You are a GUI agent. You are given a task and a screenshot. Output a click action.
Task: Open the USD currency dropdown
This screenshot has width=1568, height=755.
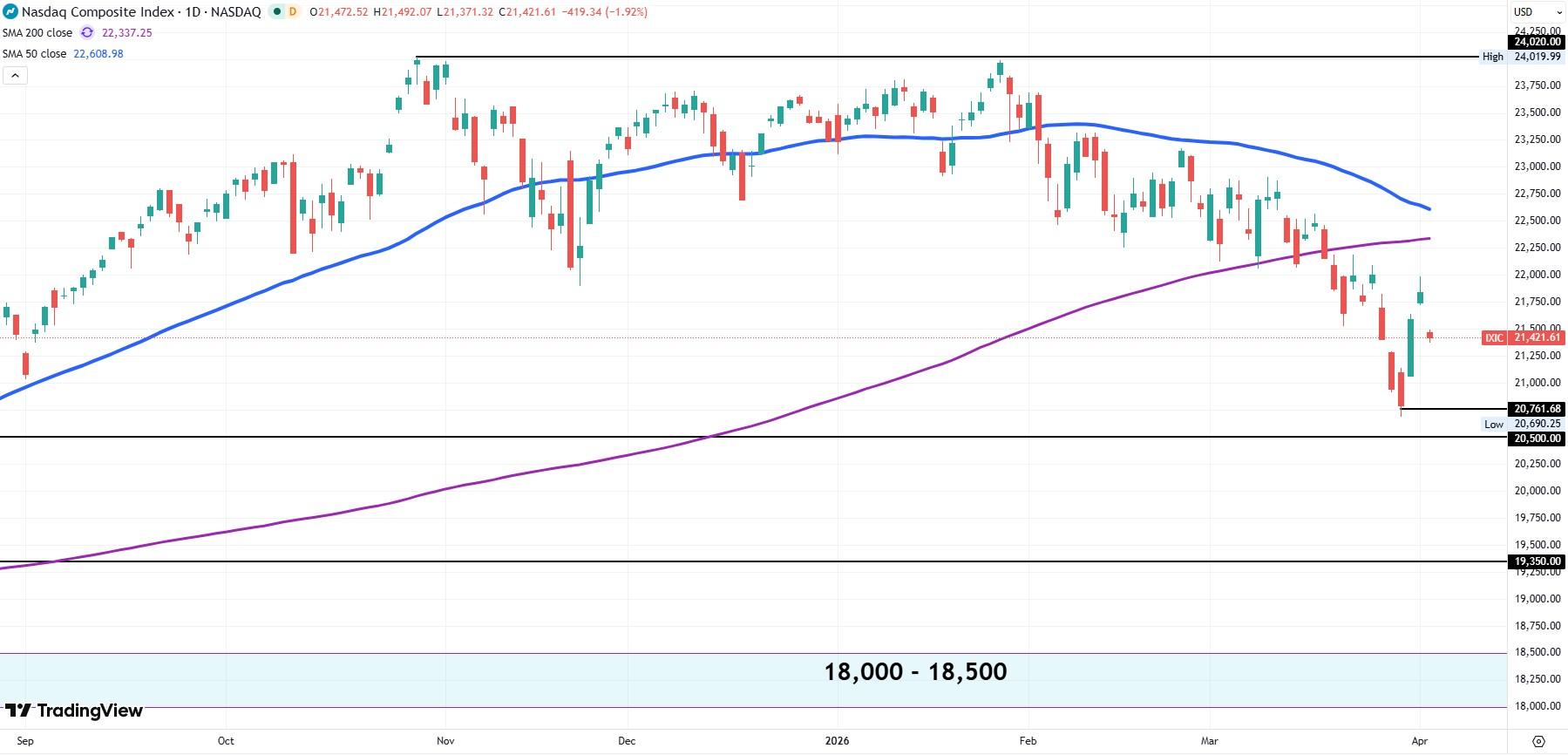click(1524, 12)
